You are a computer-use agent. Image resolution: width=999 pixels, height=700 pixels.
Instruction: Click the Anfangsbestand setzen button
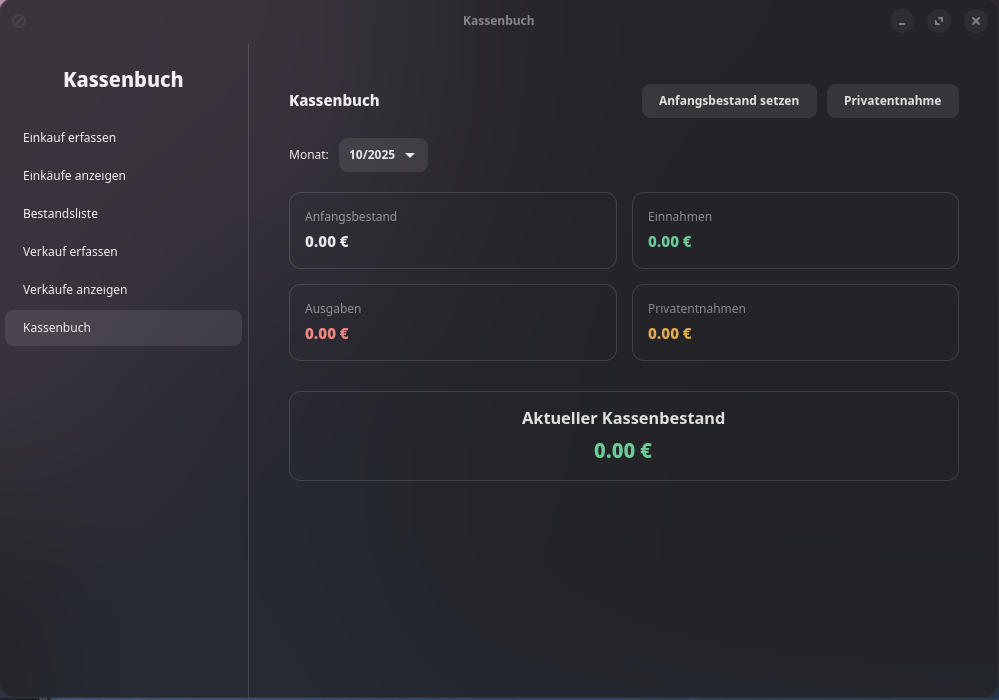[728, 101]
